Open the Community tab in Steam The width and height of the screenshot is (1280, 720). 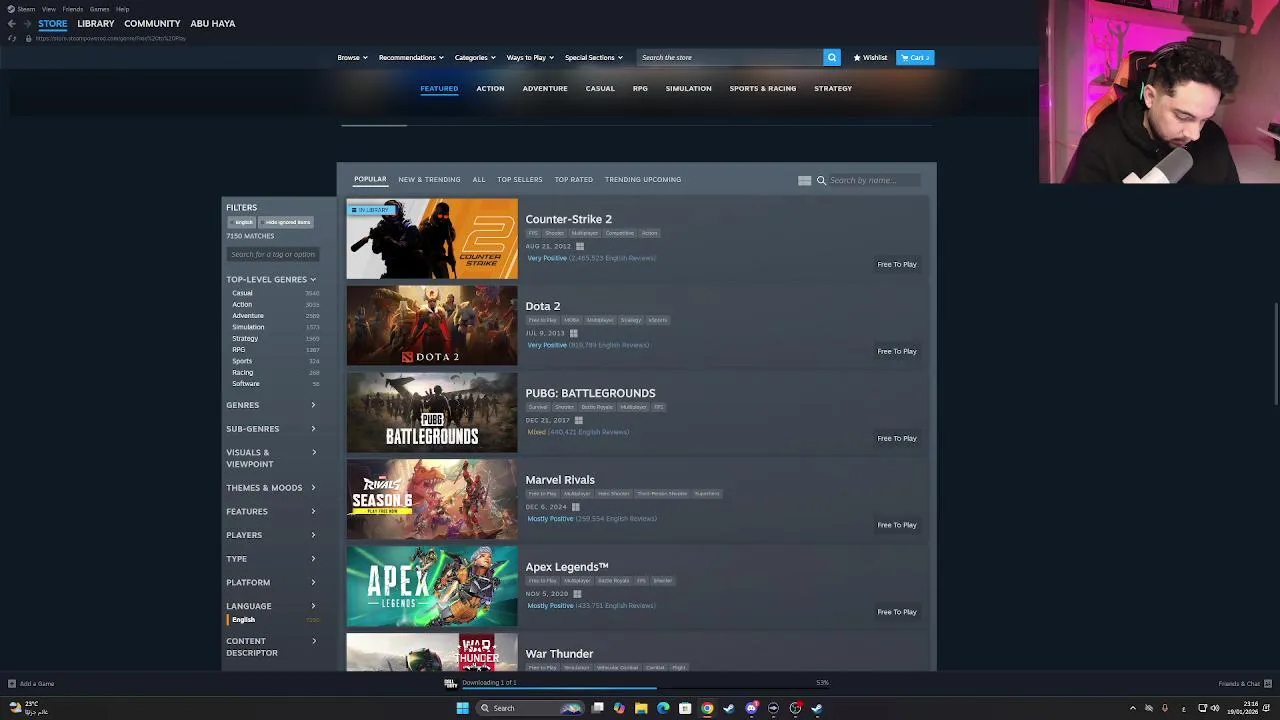[x=152, y=23]
